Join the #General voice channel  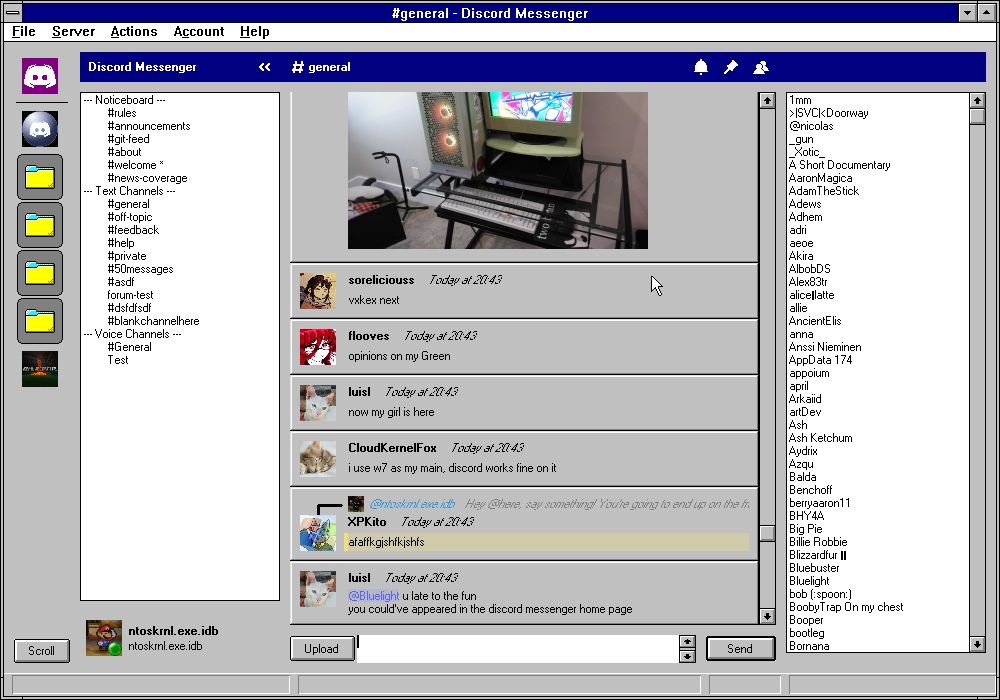pos(129,347)
